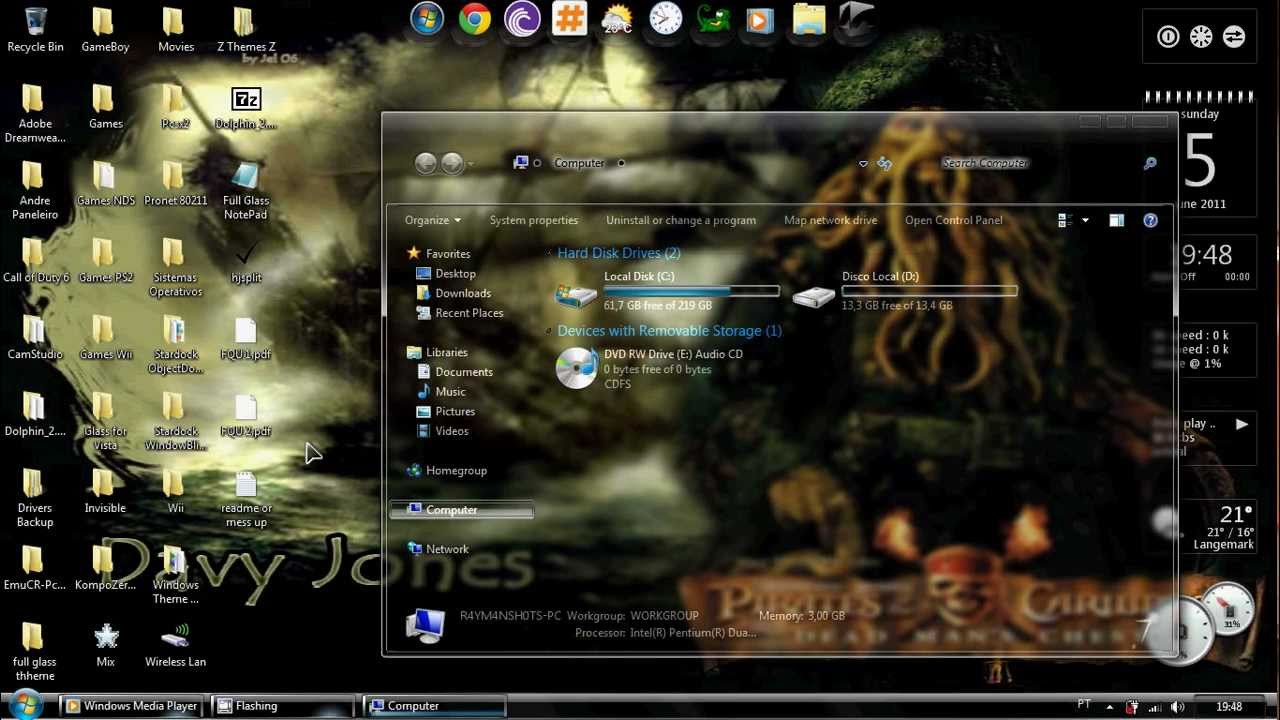Click the Disco Local D usage bar
1280x720 pixels.
pos(929,291)
